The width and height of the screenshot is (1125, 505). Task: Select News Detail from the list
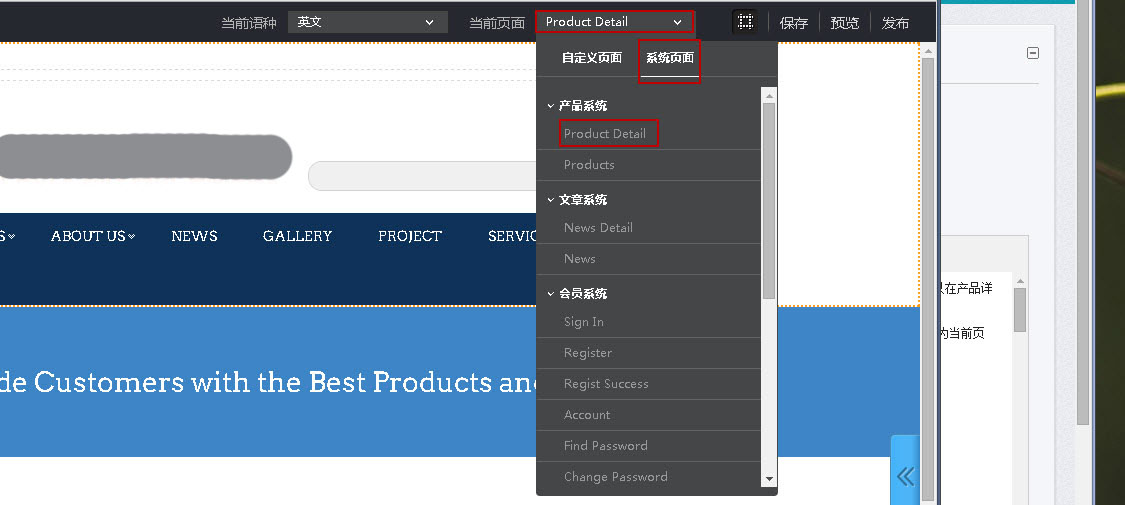(x=598, y=228)
